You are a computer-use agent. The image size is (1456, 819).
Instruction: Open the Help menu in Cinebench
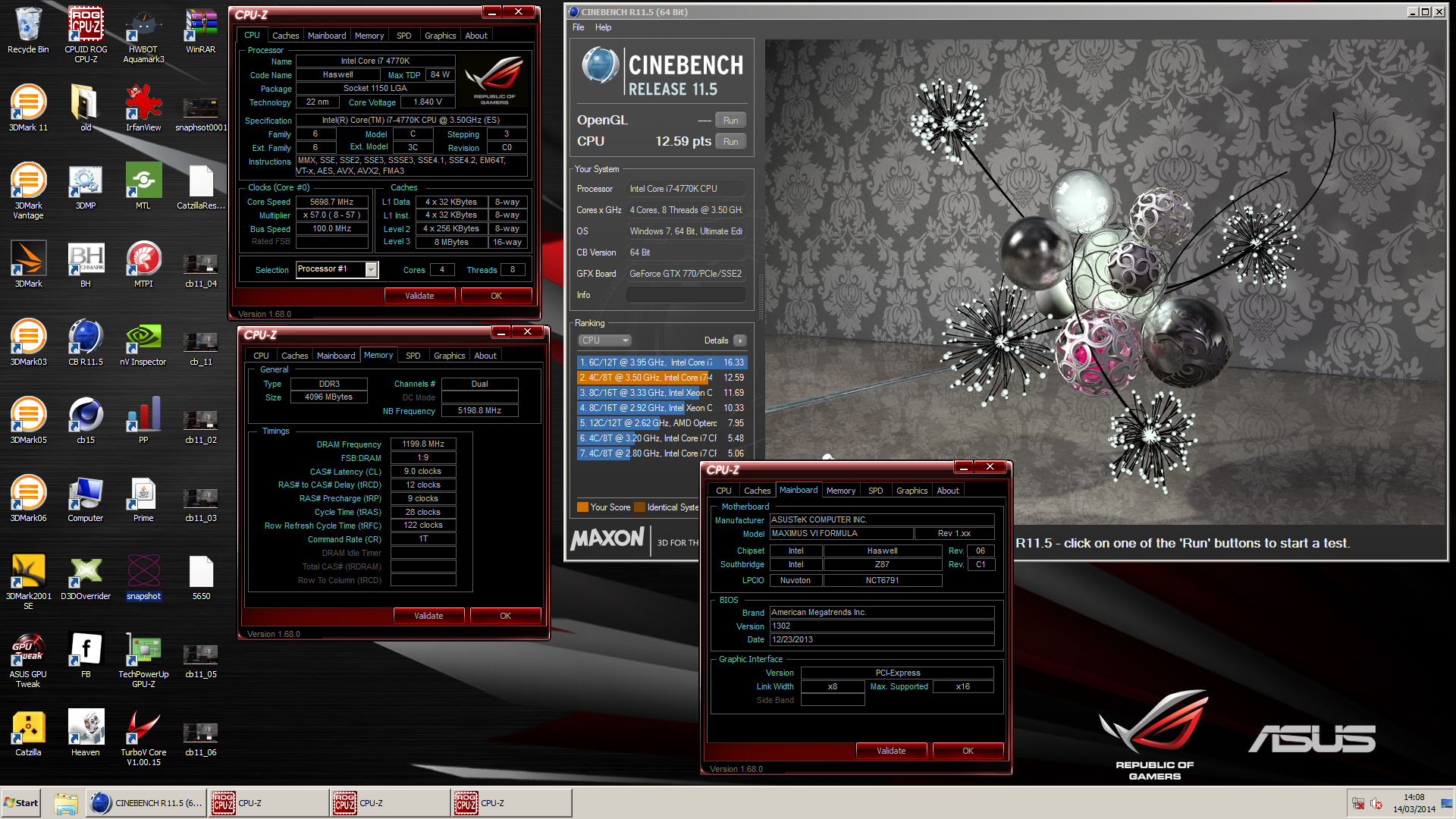(x=603, y=27)
